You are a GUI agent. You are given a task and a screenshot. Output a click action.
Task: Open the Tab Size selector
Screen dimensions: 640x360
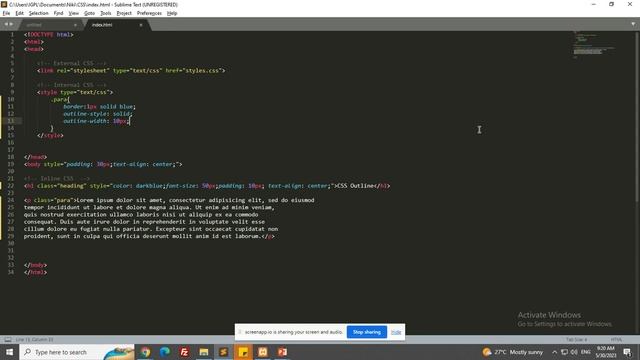click(576, 340)
